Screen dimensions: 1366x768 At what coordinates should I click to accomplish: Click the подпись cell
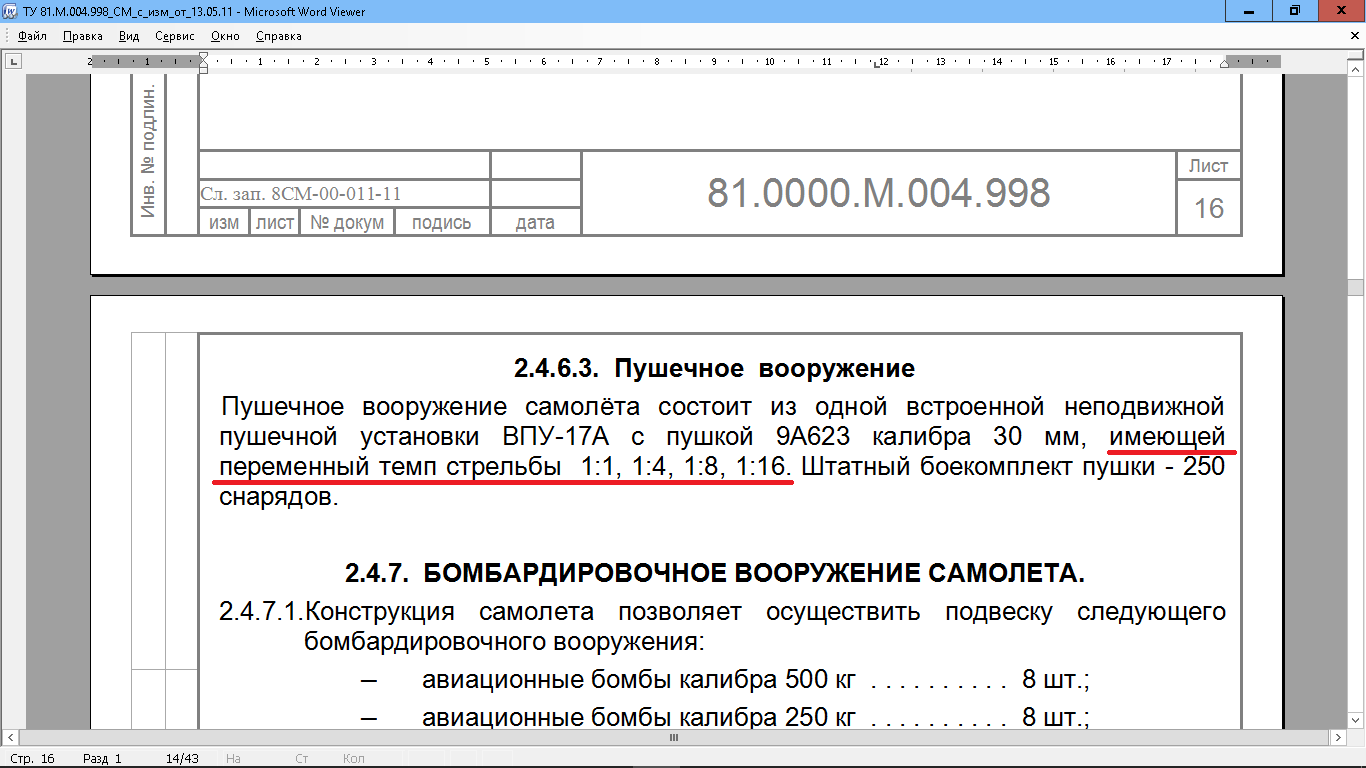click(x=441, y=222)
